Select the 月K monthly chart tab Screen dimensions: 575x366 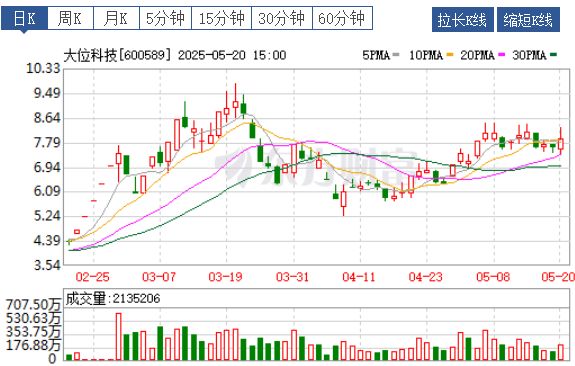[x=116, y=18]
